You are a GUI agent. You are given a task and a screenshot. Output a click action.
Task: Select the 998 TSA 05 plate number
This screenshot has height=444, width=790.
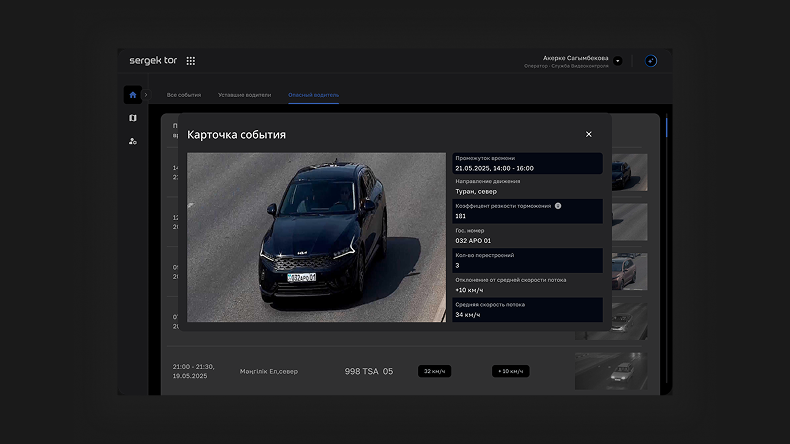click(369, 371)
